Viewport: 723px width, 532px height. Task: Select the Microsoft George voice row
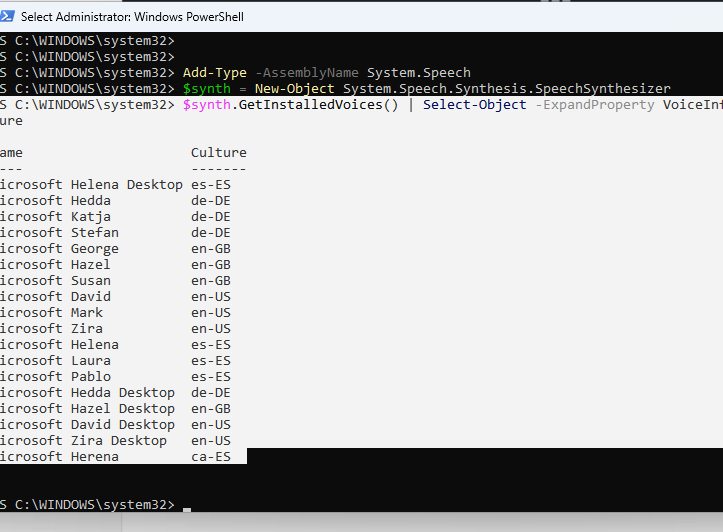pos(60,249)
